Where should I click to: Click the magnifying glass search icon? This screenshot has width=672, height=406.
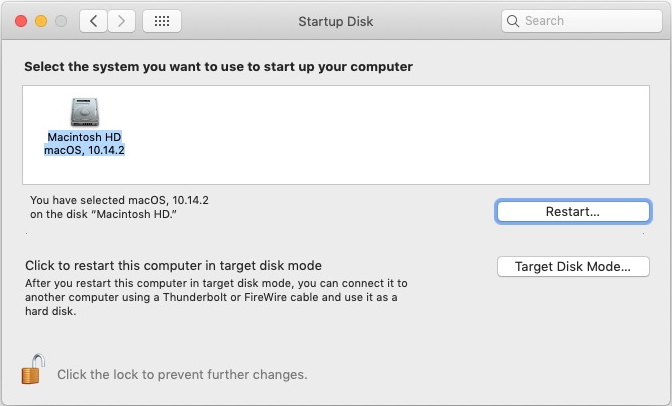coord(513,20)
